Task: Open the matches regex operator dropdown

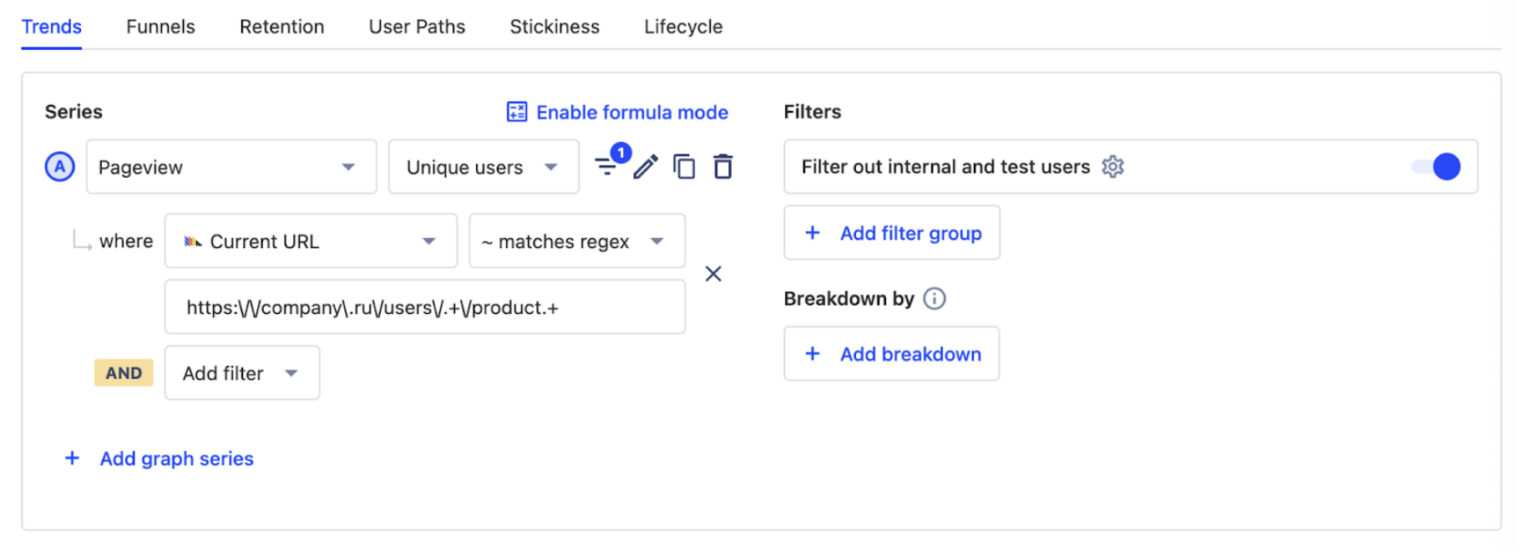Action: pos(577,241)
